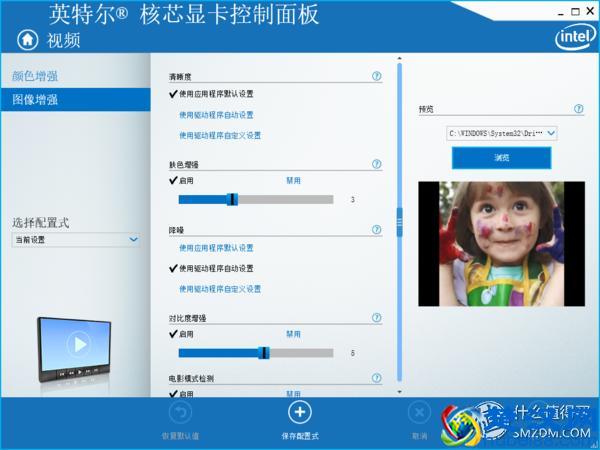Image resolution: width=600 pixels, height=450 pixels.
Task: Click the video player illustration
Action: click(74, 349)
